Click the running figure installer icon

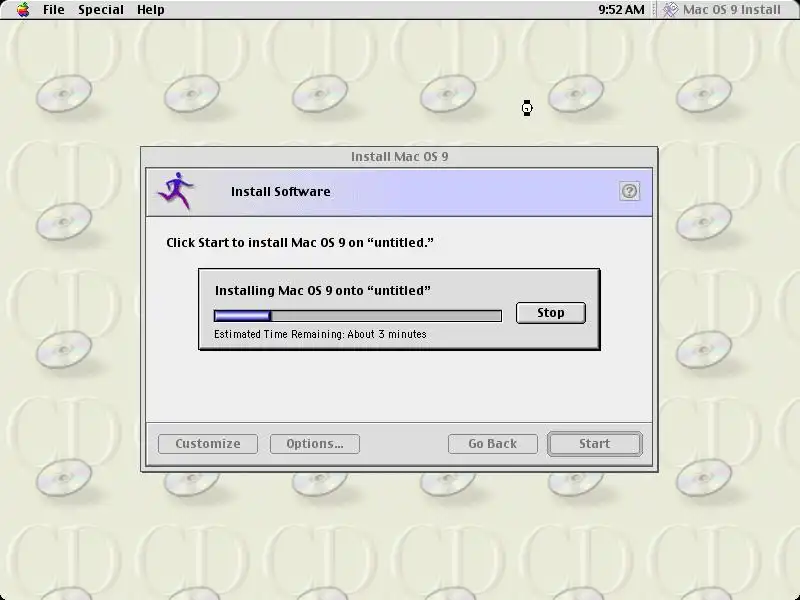coord(176,191)
